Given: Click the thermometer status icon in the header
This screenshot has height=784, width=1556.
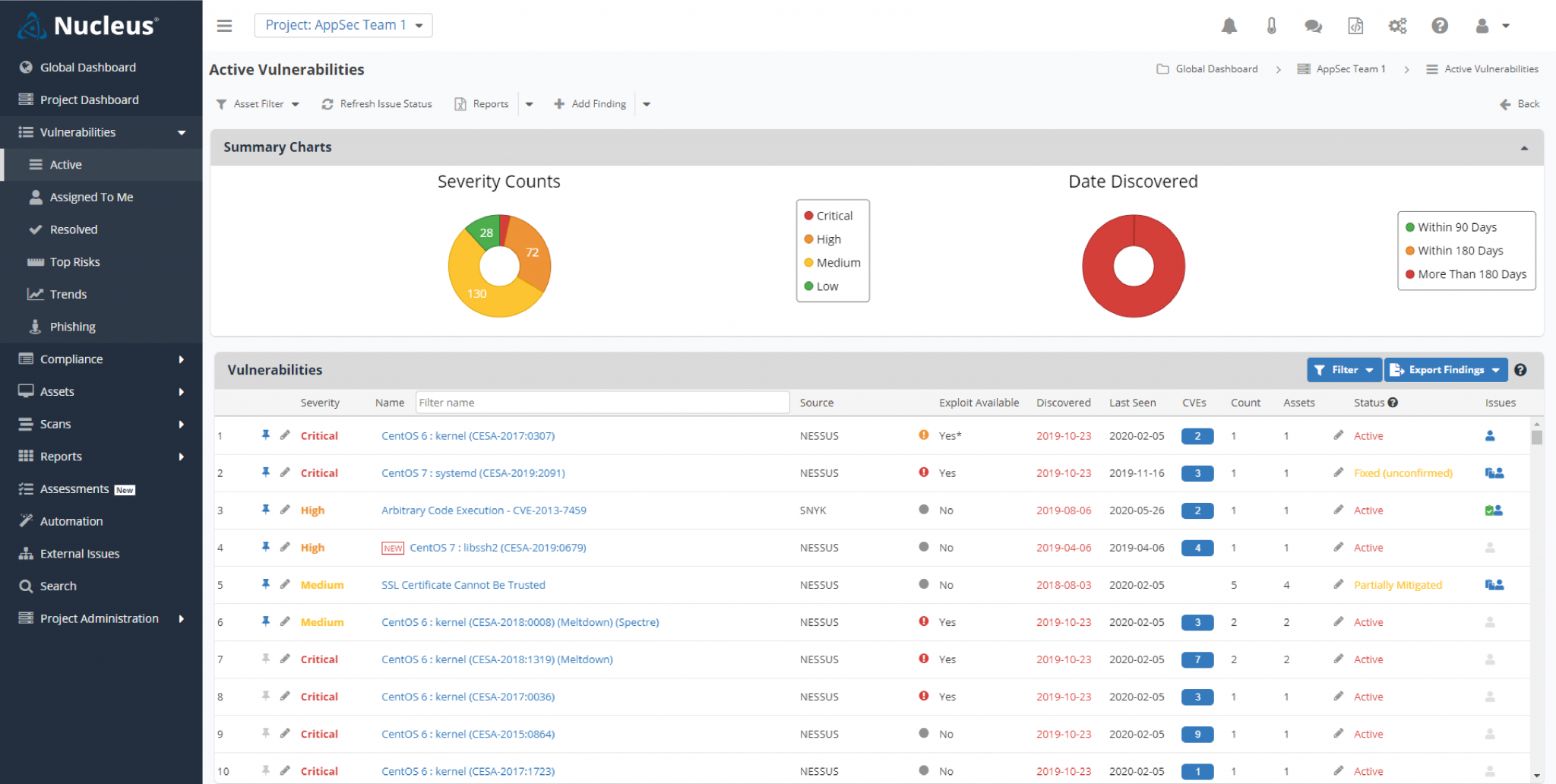Looking at the screenshot, I should point(1271,25).
